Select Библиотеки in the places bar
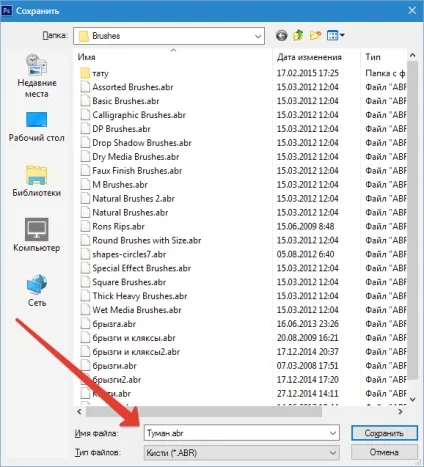The height and width of the screenshot is (467, 424). tap(37, 181)
